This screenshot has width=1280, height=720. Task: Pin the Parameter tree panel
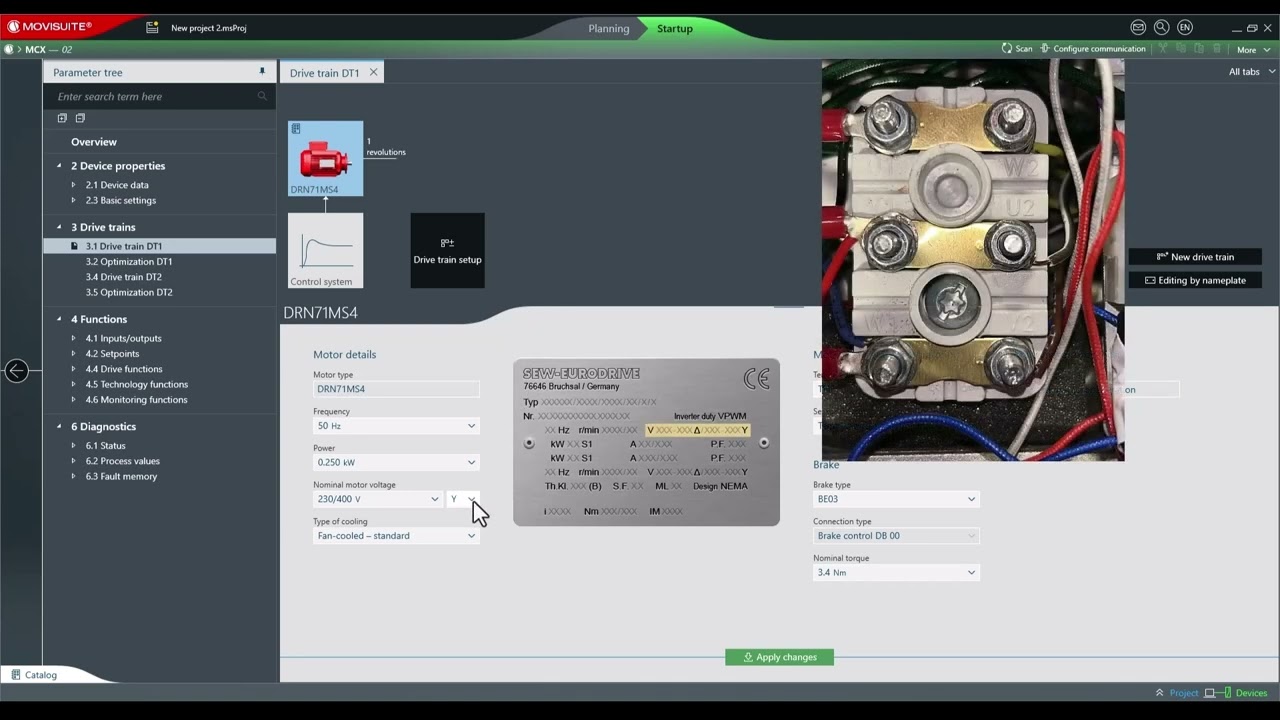click(x=262, y=72)
